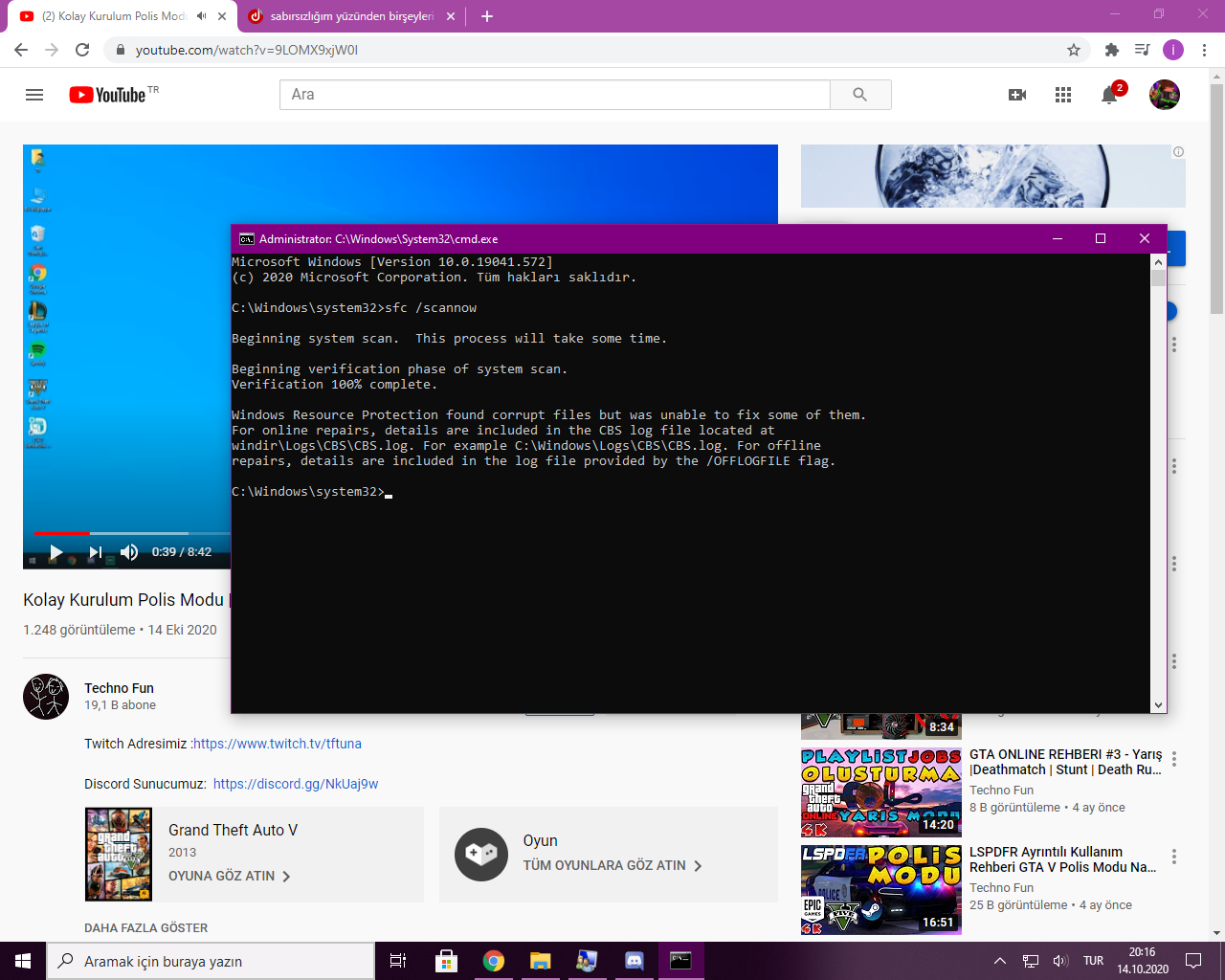Image resolution: width=1225 pixels, height=980 pixels.
Task: Open Chrome three-dot menu
Action: pyautogui.click(x=1205, y=50)
